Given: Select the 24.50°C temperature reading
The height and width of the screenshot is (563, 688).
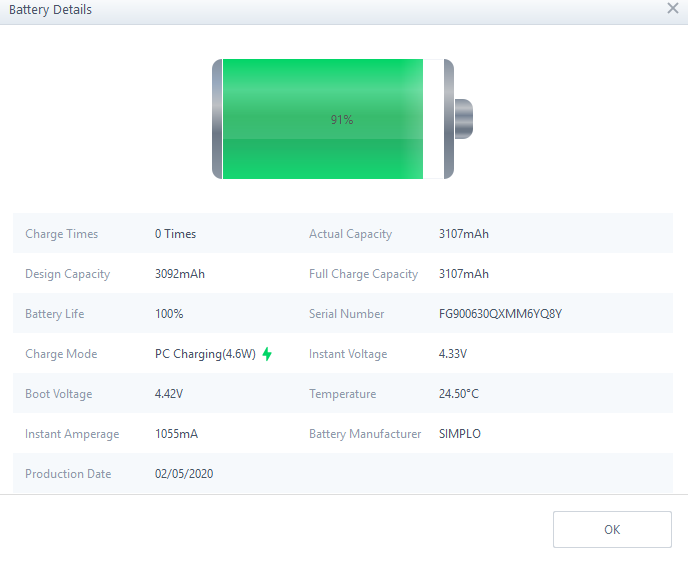Looking at the screenshot, I should click(x=459, y=394).
